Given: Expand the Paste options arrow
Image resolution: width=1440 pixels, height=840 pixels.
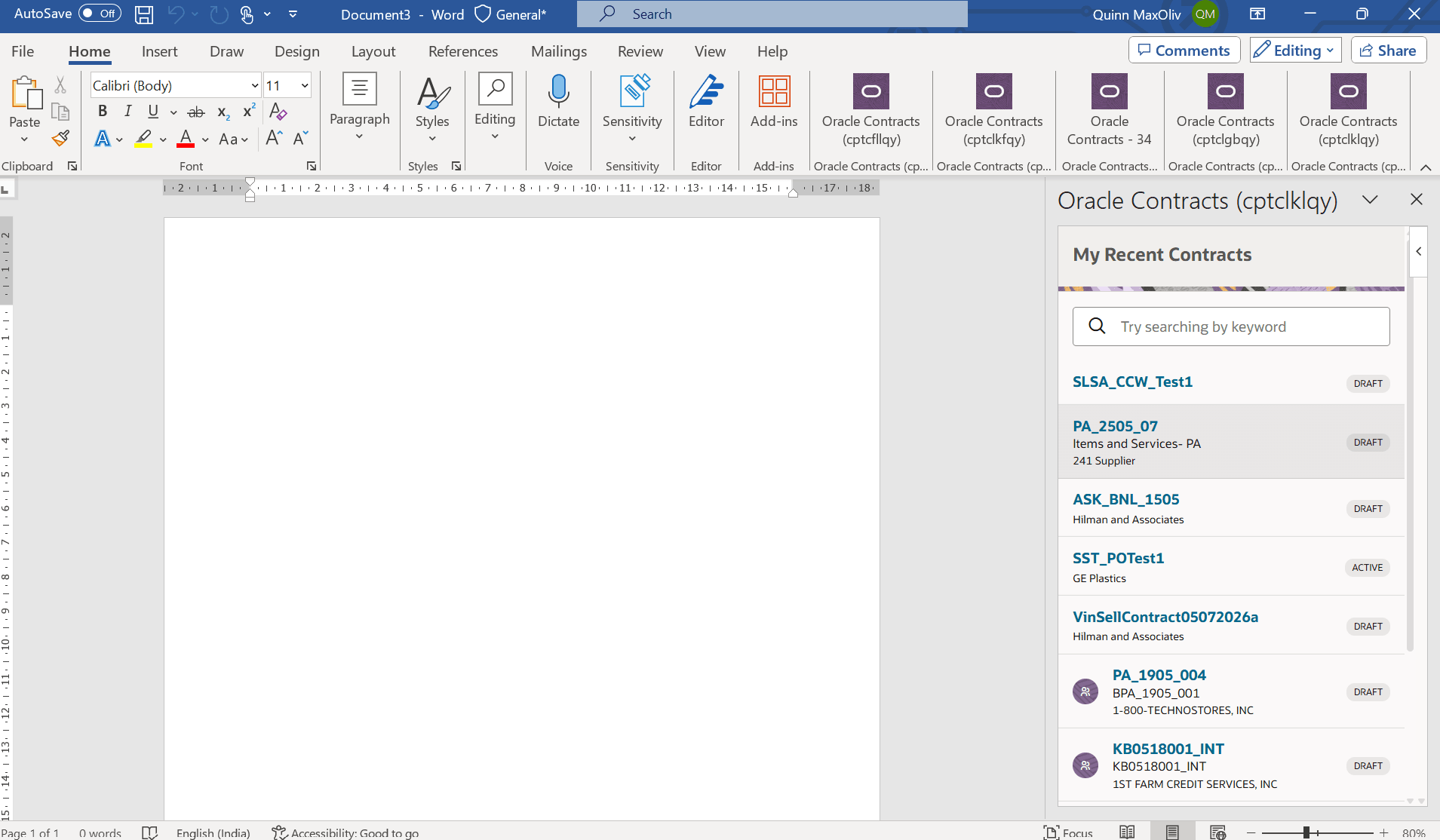Looking at the screenshot, I should coord(24,139).
